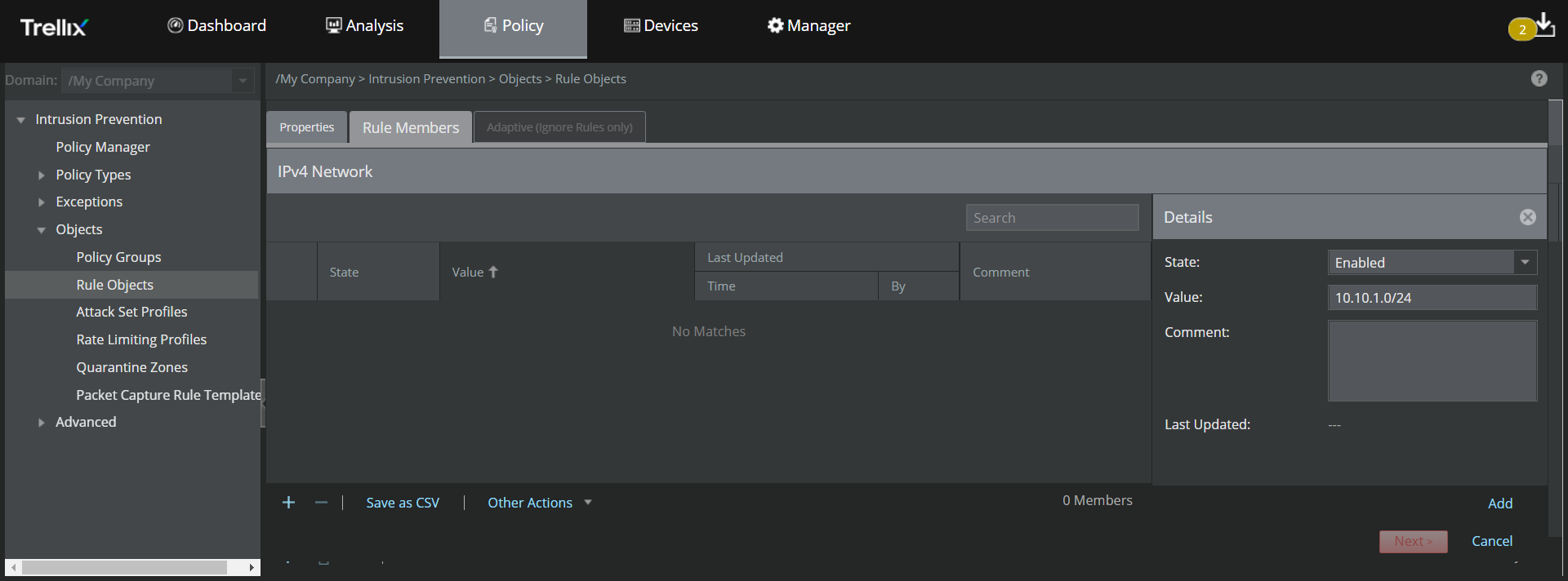This screenshot has height=581, width=1568.
Task: Open the Domain dropdown /My Company
Action: point(158,81)
